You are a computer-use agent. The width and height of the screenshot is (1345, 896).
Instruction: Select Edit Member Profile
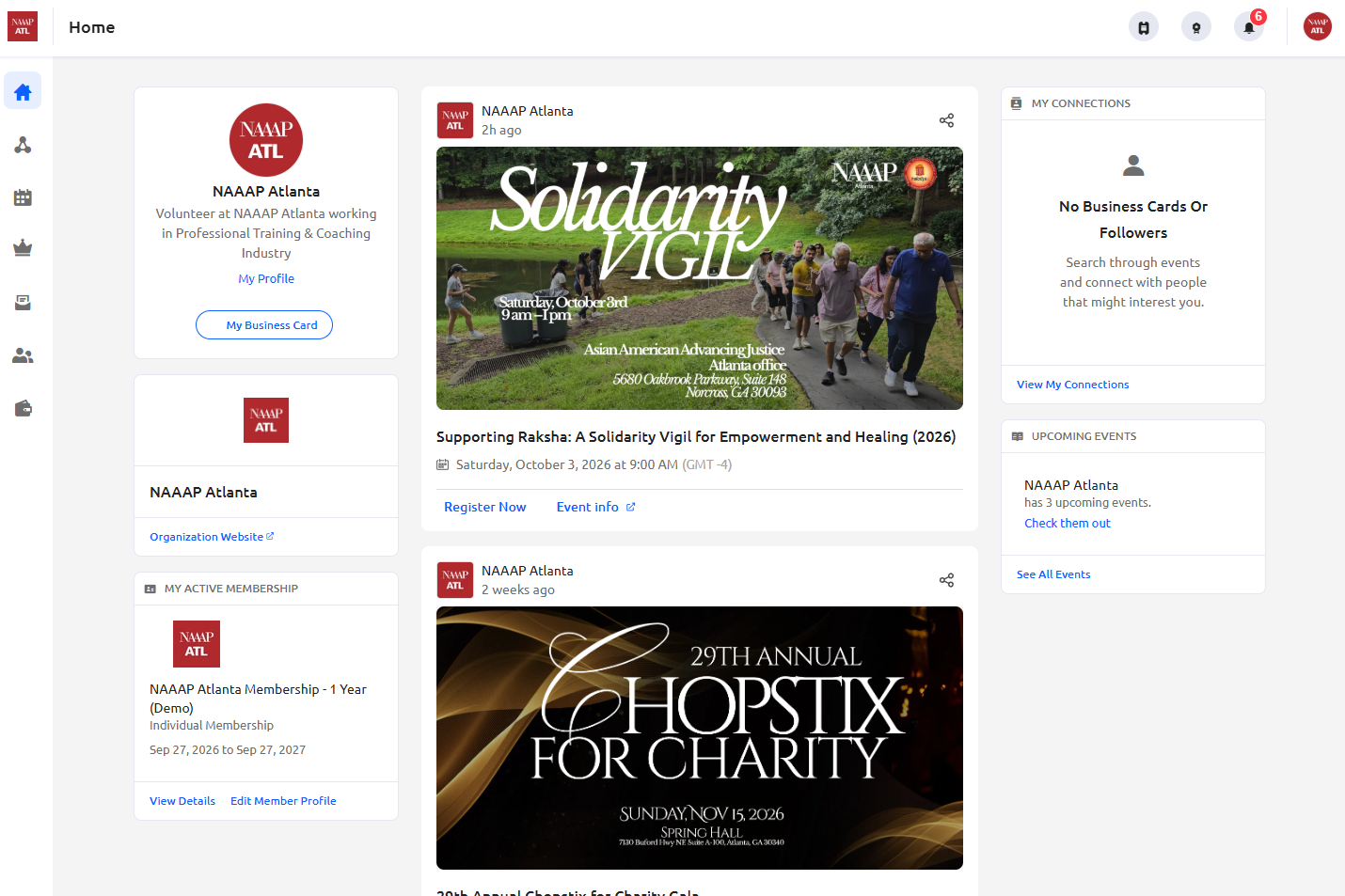click(x=283, y=801)
